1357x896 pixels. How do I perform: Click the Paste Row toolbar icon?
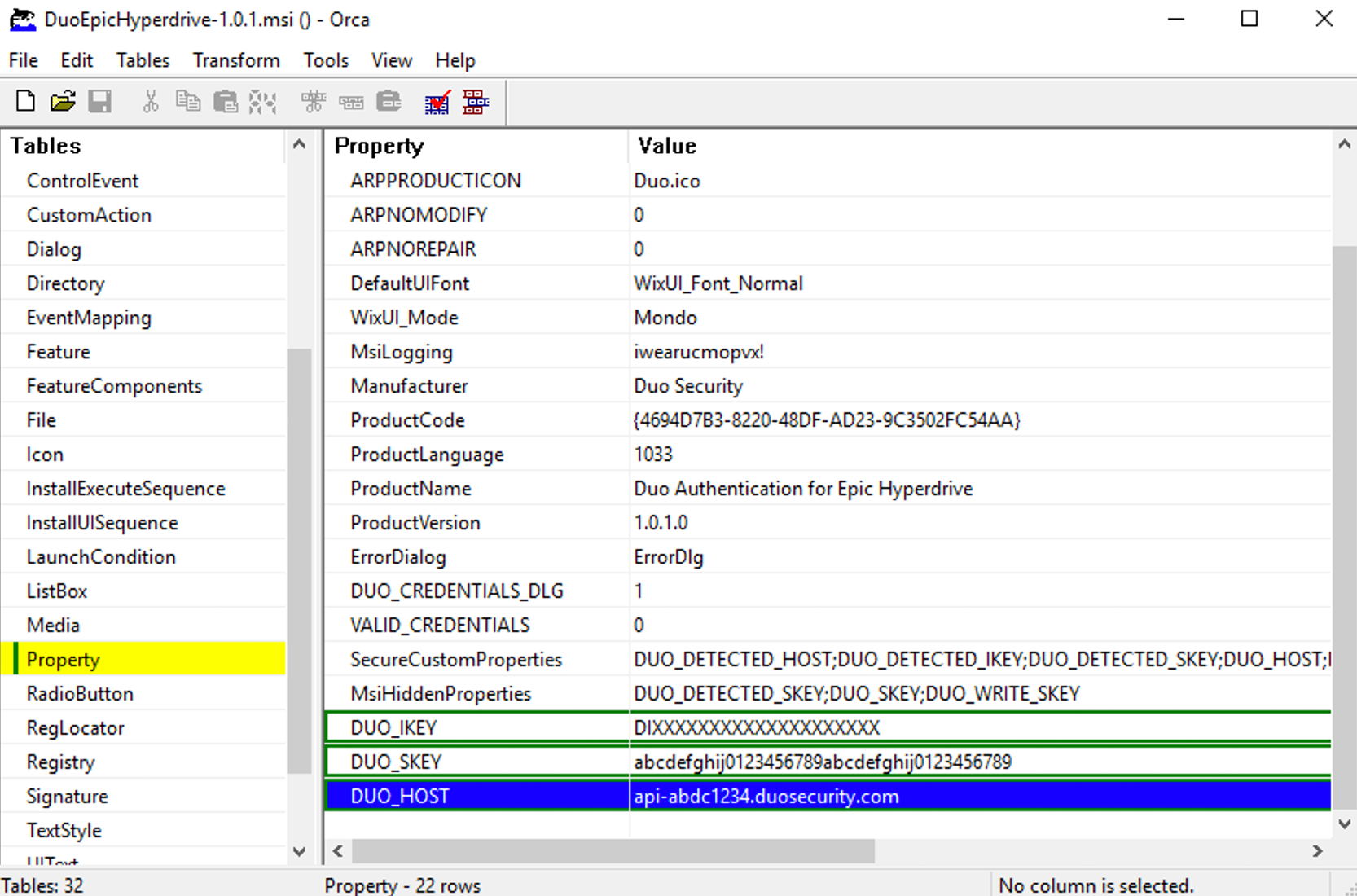coord(389,102)
